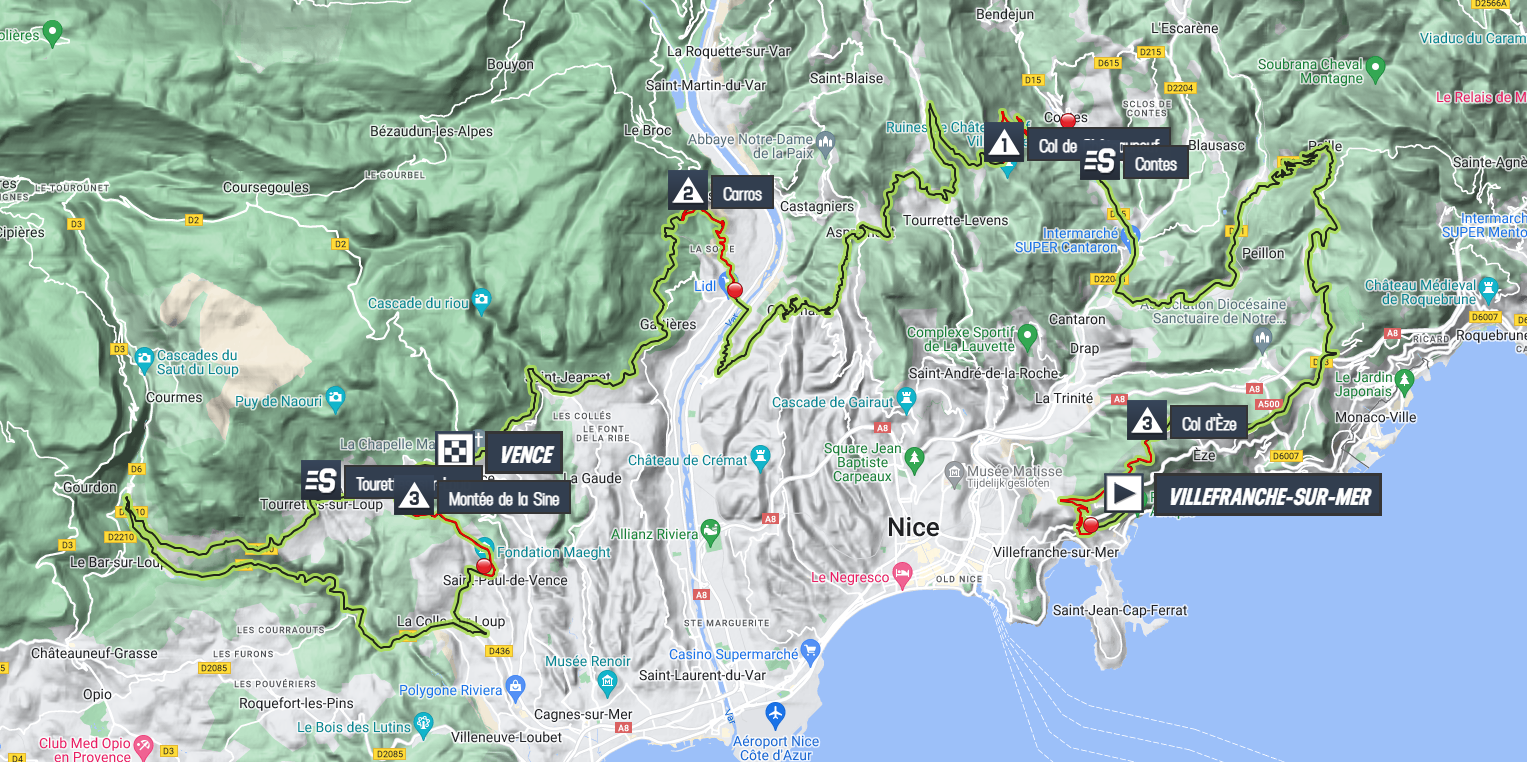Screen dimensions: 1527x762
Task: Click the Villefranche-sur-Mer start play icon
Action: [x=1124, y=493]
